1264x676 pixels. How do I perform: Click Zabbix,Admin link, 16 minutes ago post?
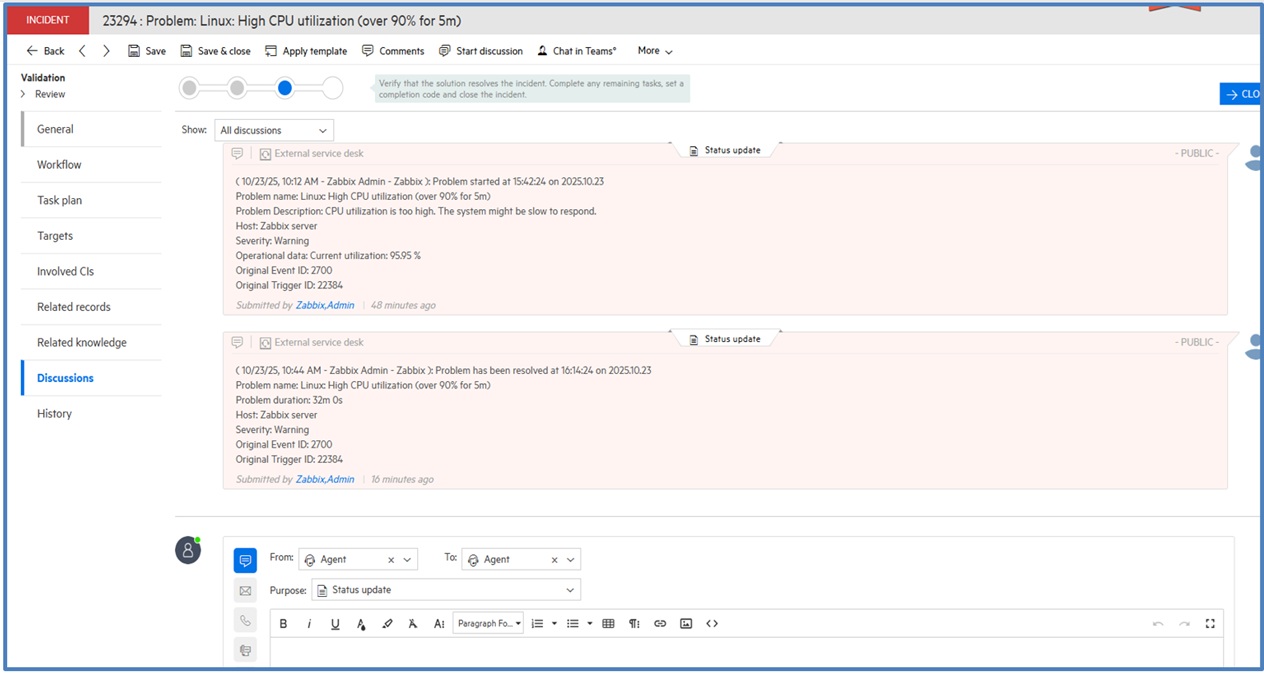point(325,479)
